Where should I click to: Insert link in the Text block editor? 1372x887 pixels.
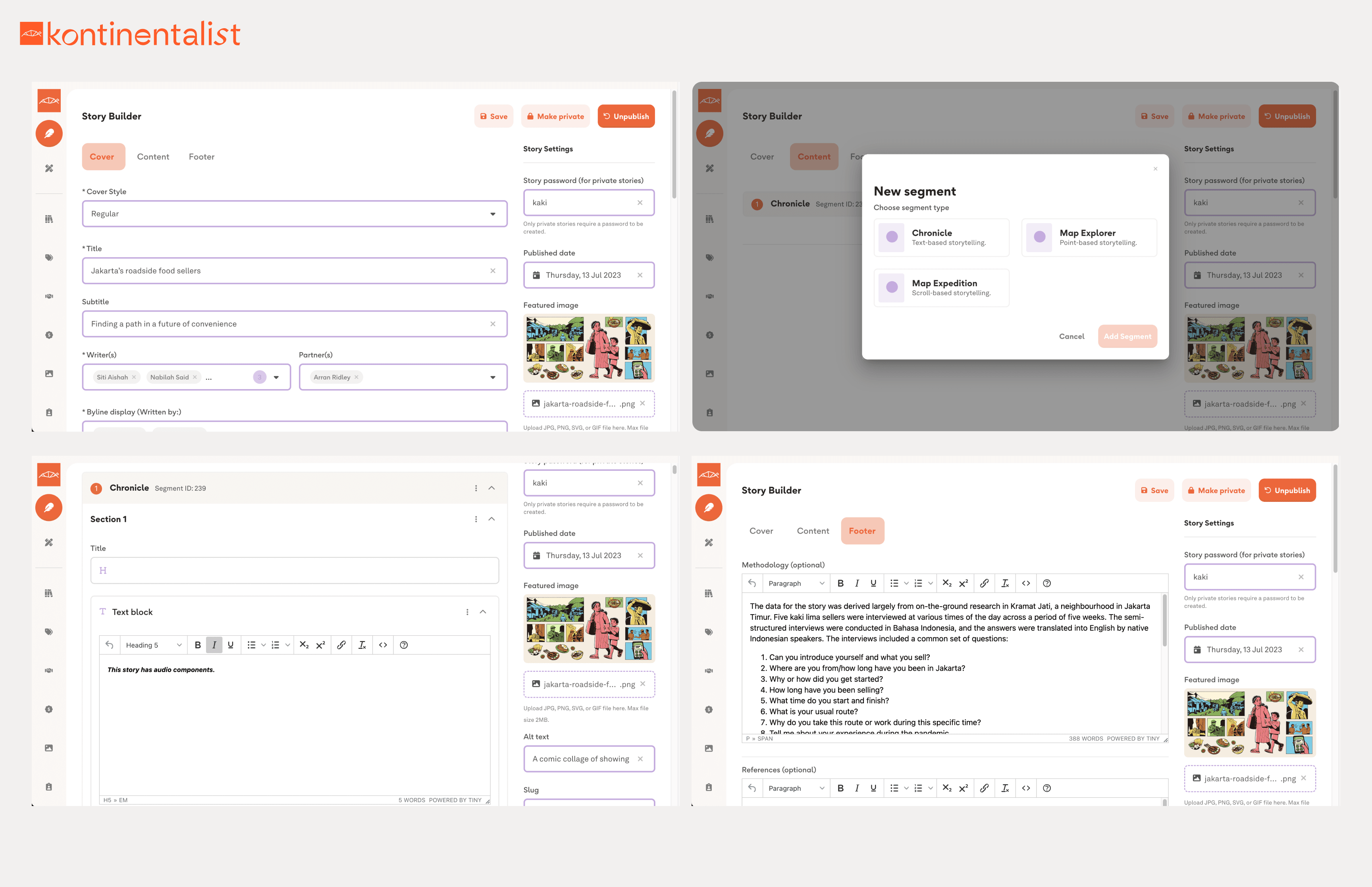pyautogui.click(x=341, y=645)
